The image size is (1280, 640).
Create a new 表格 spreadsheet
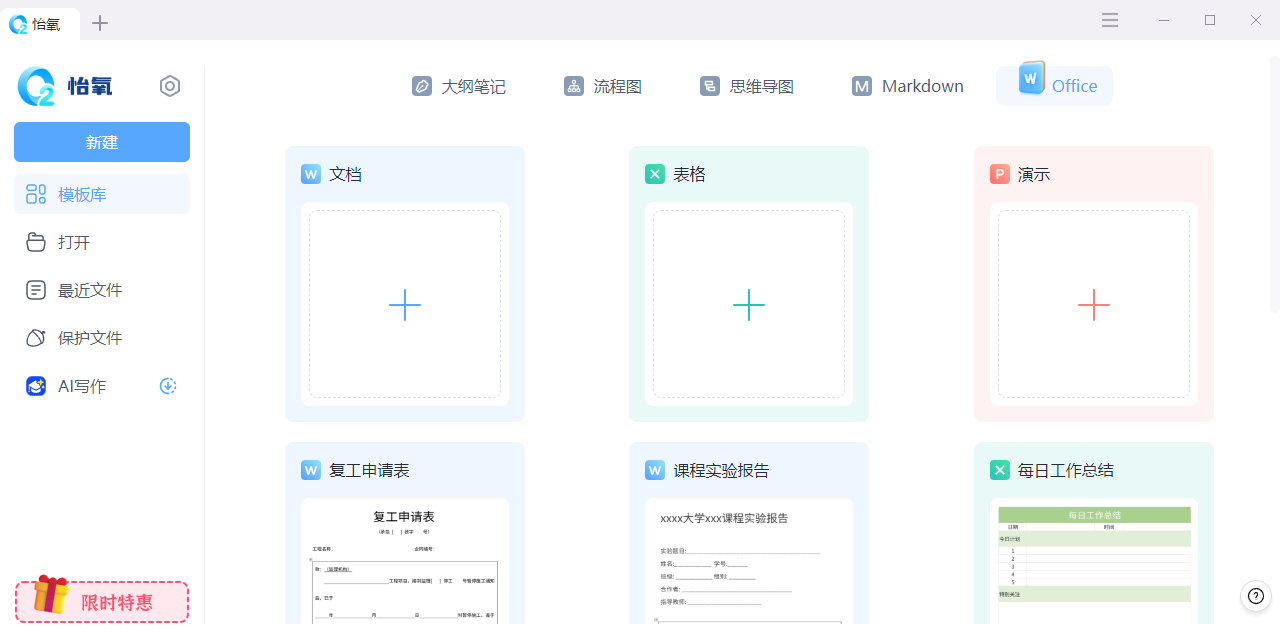click(x=749, y=304)
